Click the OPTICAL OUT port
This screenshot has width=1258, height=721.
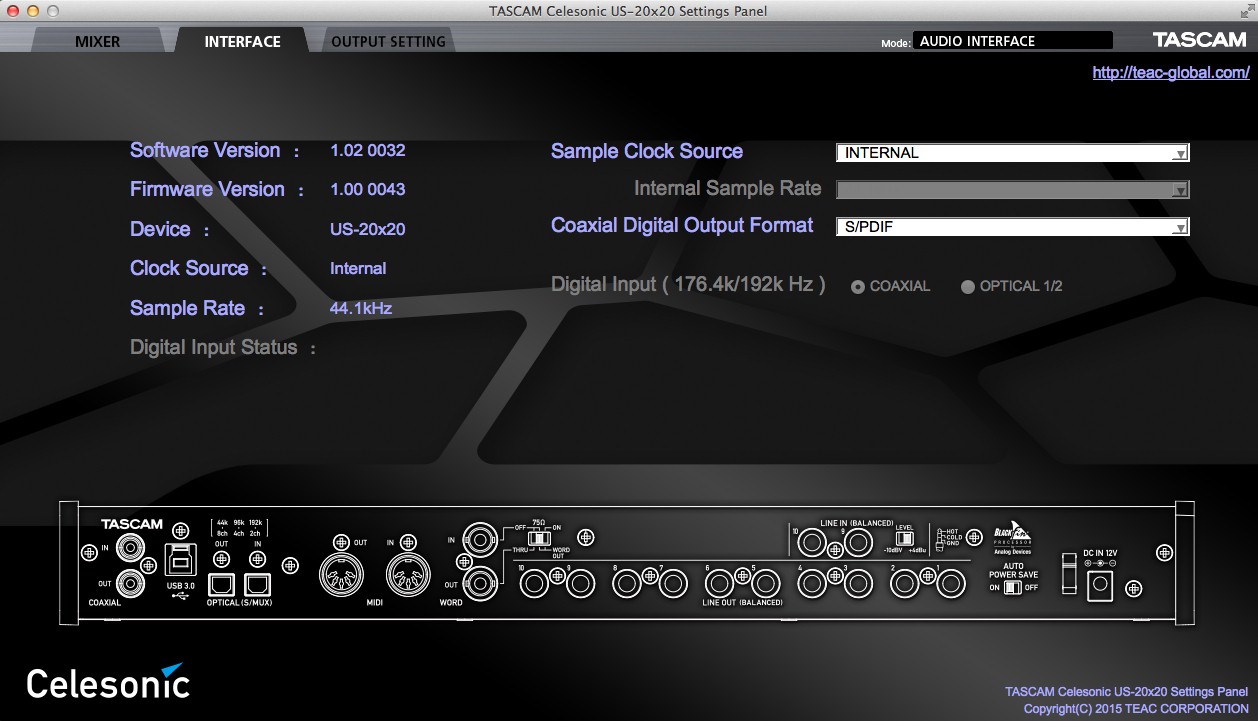[x=221, y=583]
